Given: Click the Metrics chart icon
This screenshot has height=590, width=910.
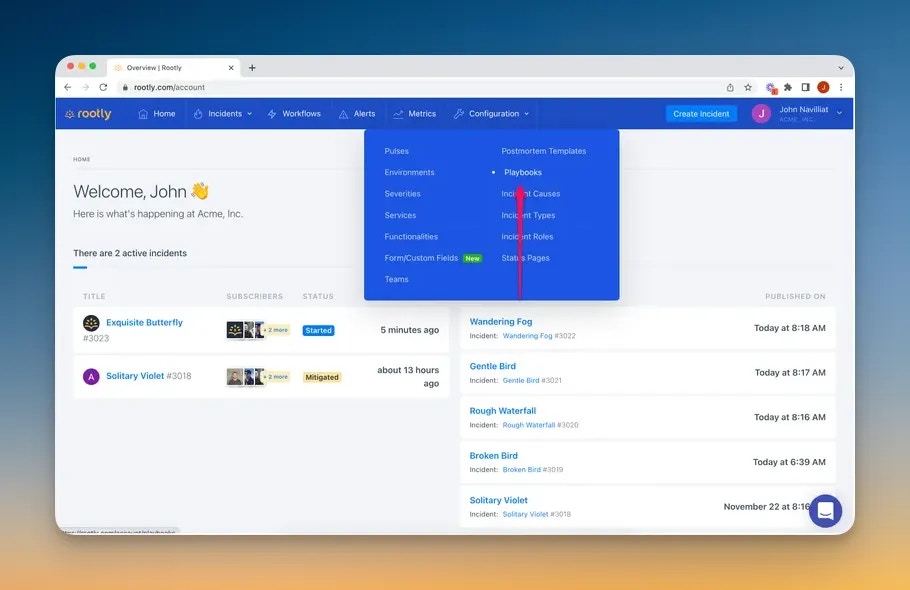Looking at the screenshot, I should [398, 114].
